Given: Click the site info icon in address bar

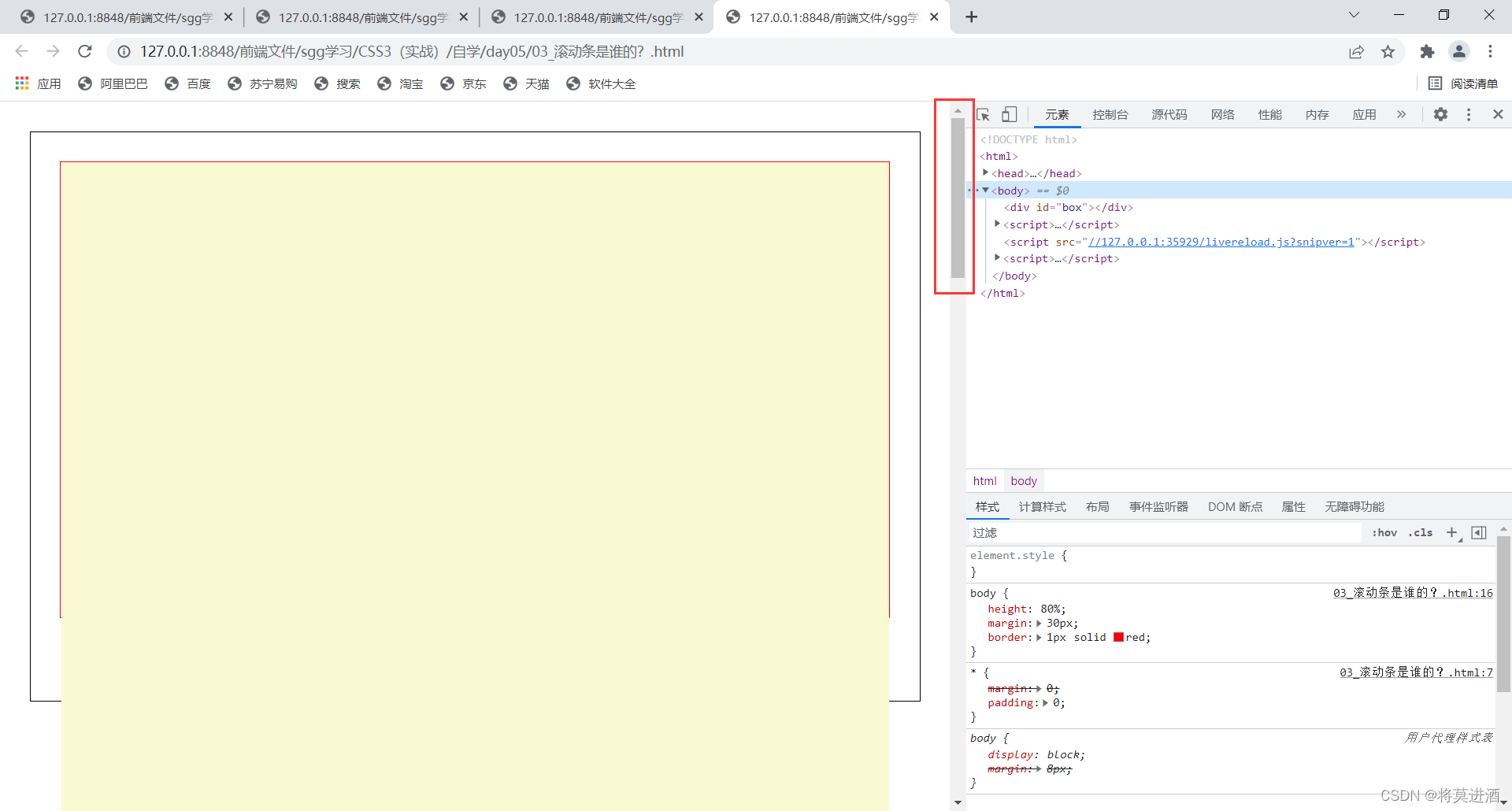Looking at the screenshot, I should 124,52.
